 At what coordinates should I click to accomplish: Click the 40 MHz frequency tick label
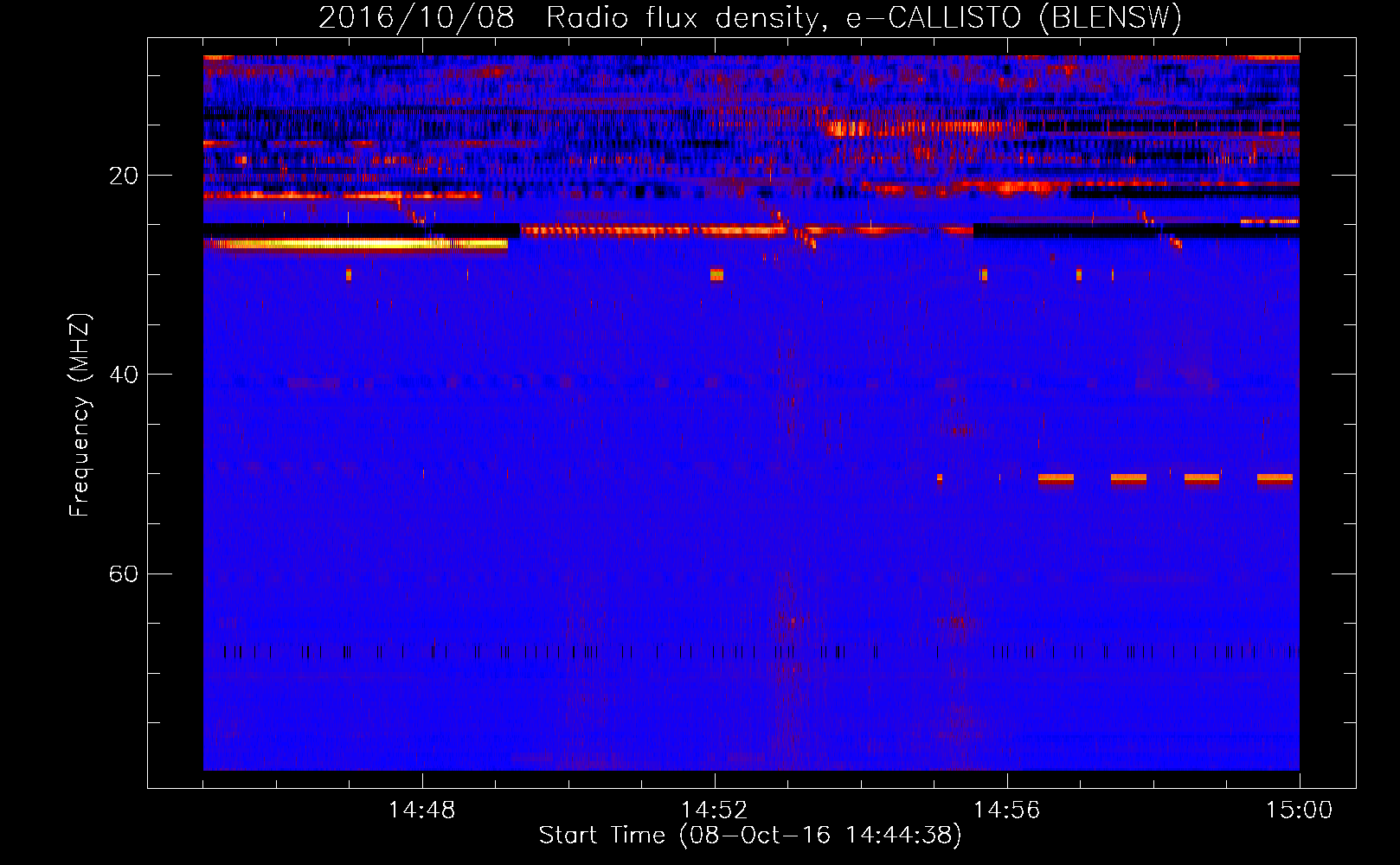[x=123, y=375]
